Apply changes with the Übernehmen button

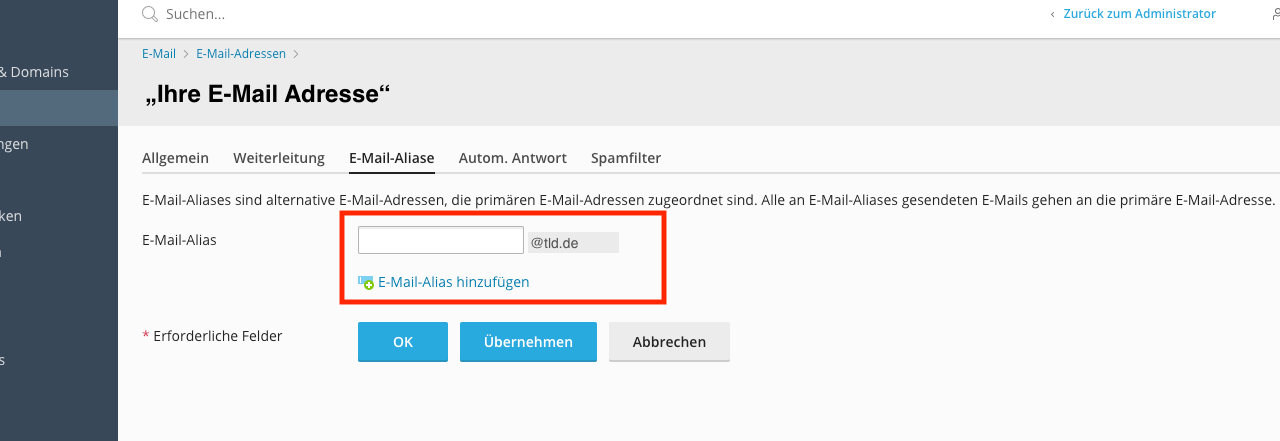coord(528,342)
